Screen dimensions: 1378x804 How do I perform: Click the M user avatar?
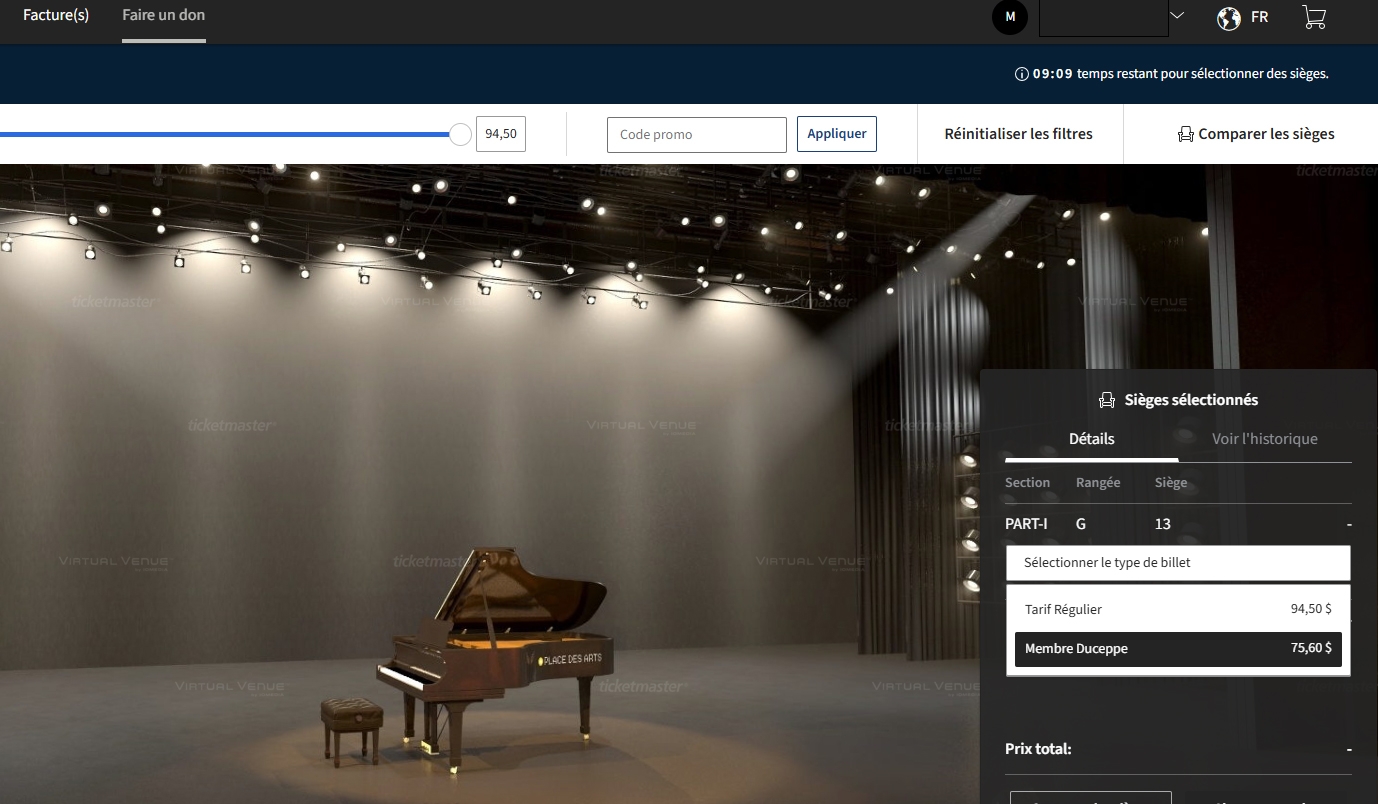tap(1009, 17)
